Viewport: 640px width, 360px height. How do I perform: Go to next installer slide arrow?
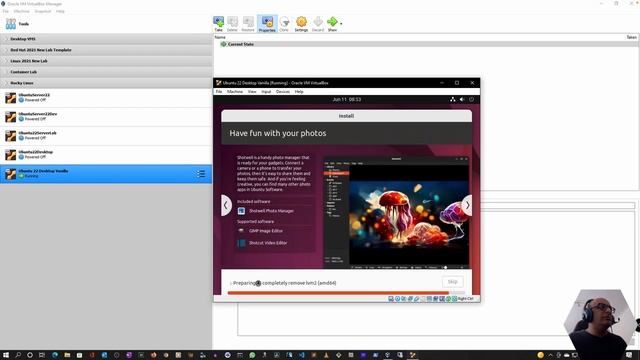[x=467, y=205]
